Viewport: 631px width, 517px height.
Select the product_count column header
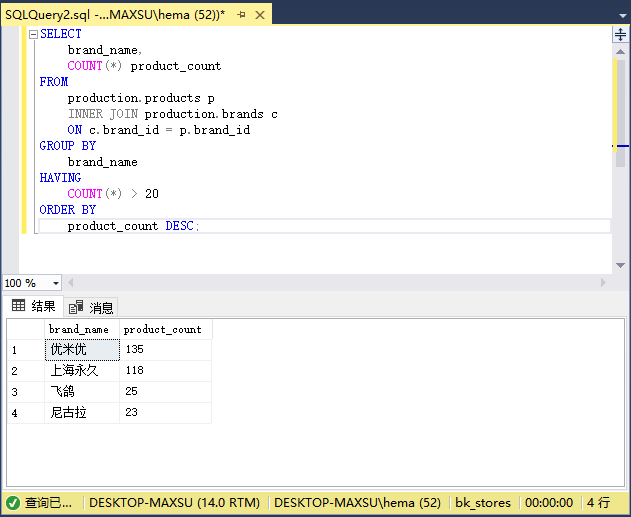[x=165, y=330]
